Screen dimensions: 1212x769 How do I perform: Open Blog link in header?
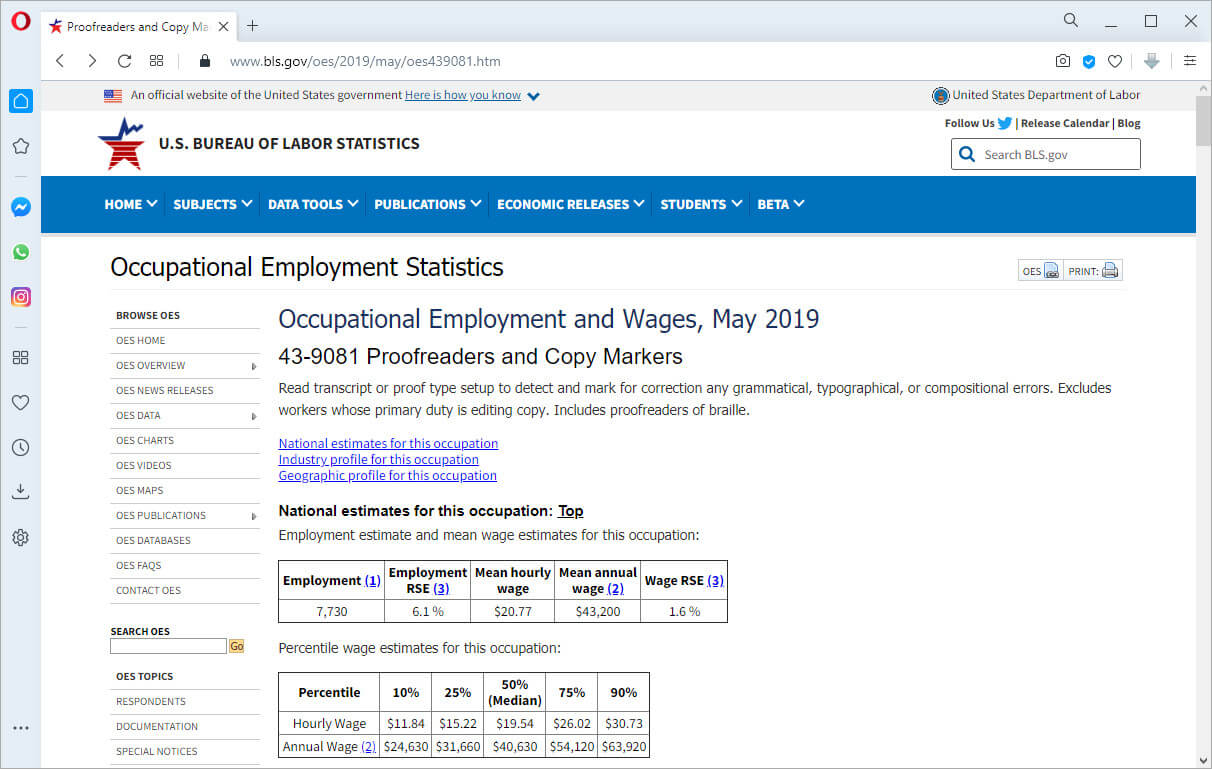pos(1129,123)
